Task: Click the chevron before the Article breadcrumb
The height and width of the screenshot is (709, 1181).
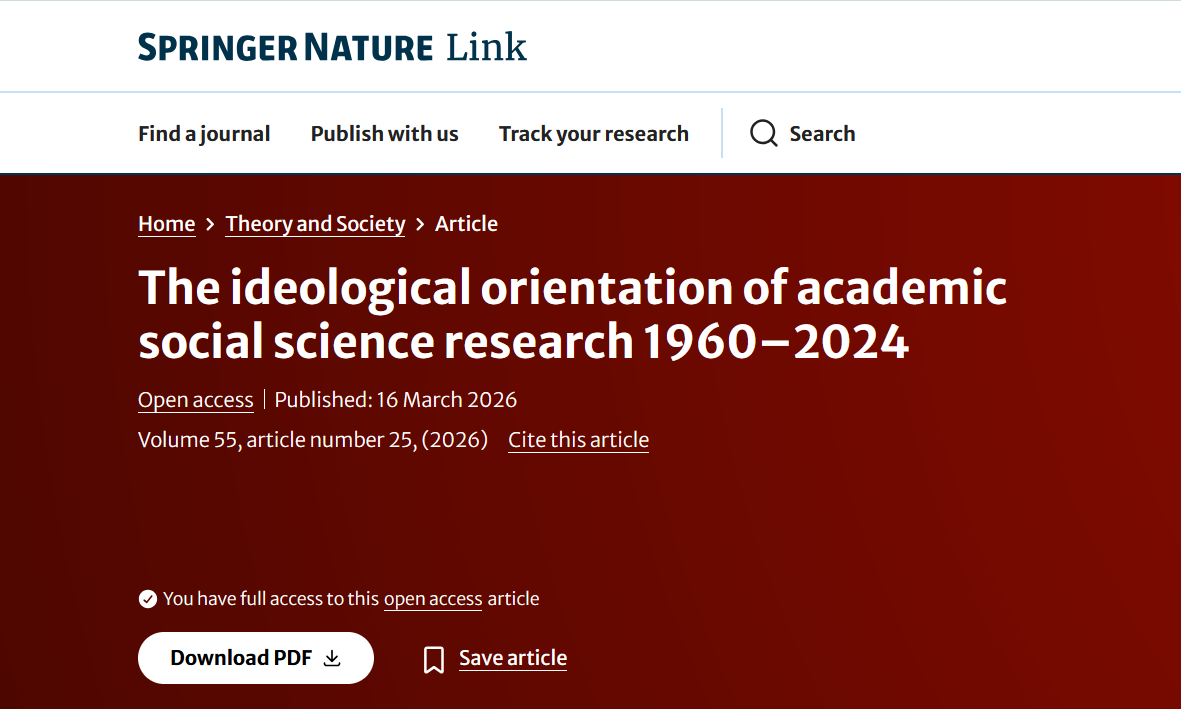Action: (420, 224)
